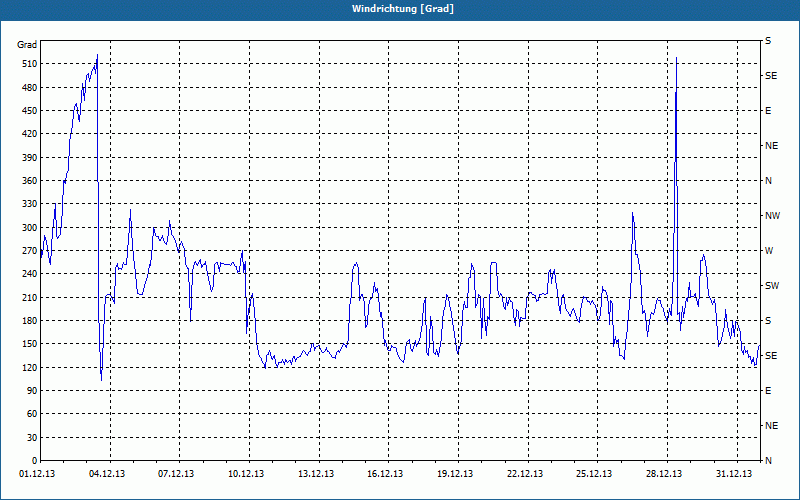Viewport: 800px width, 500px height.
Task: Click the '210' degree axis label
Action: pos(30,297)
